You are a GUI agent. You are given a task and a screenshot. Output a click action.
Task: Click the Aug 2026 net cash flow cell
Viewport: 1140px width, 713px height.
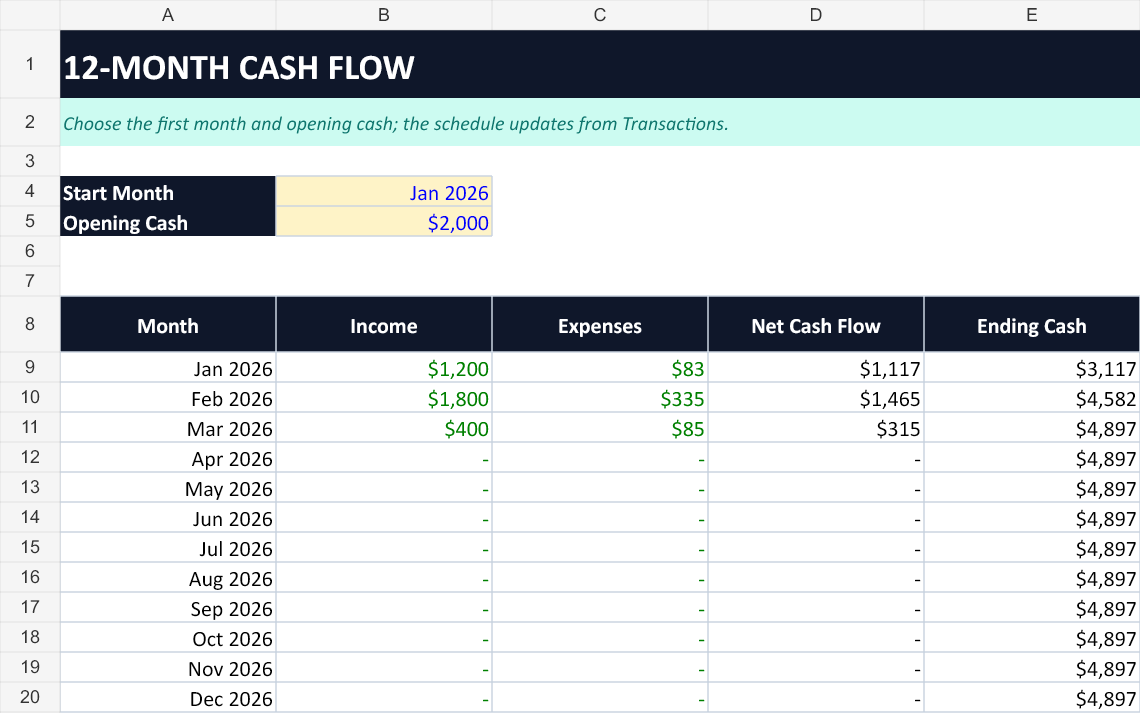816,578
